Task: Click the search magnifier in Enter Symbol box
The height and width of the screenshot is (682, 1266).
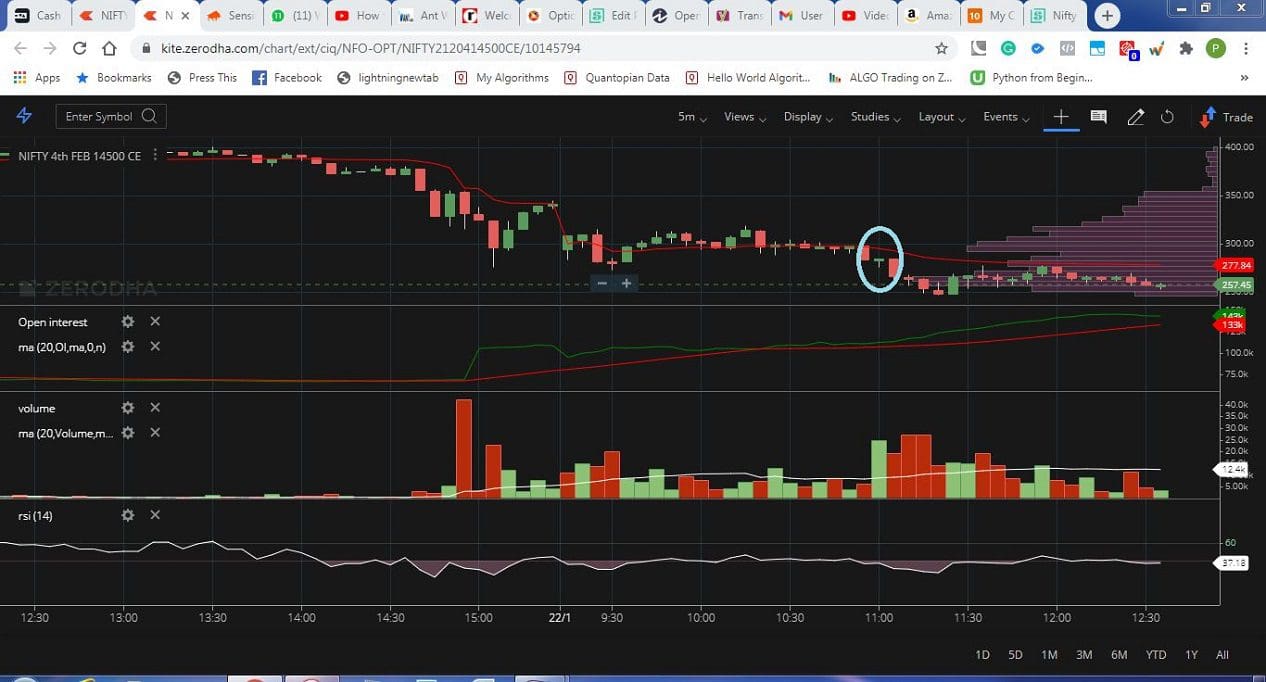Action: pos(149,116)
